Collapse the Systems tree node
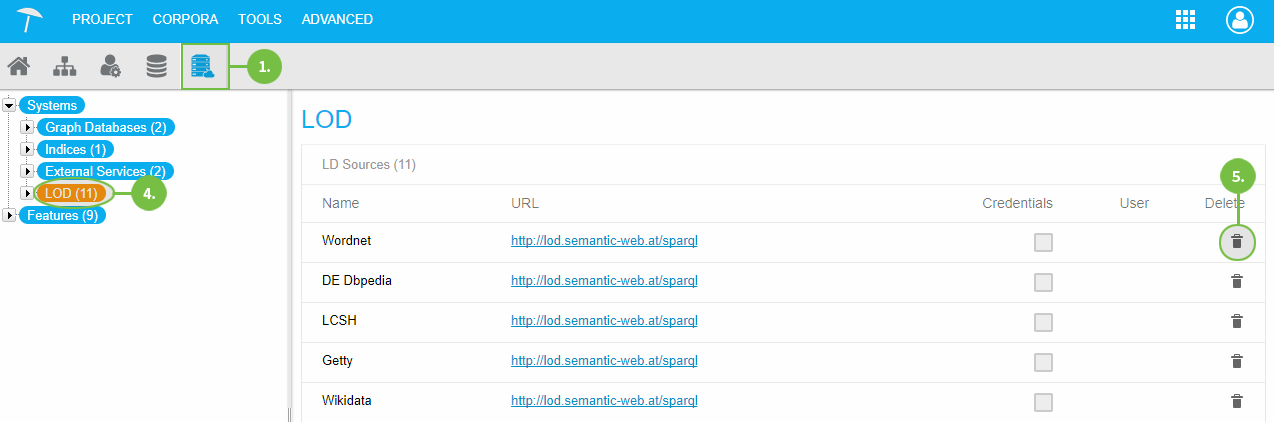This screenshot has width=1274, height=422. tap(9, 105)
